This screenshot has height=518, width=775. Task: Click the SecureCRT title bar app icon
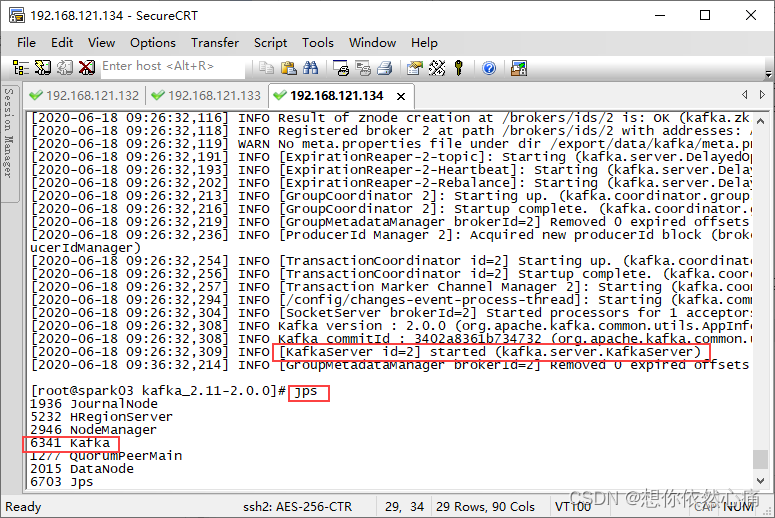pyautogui.click(x=16, y=15)
